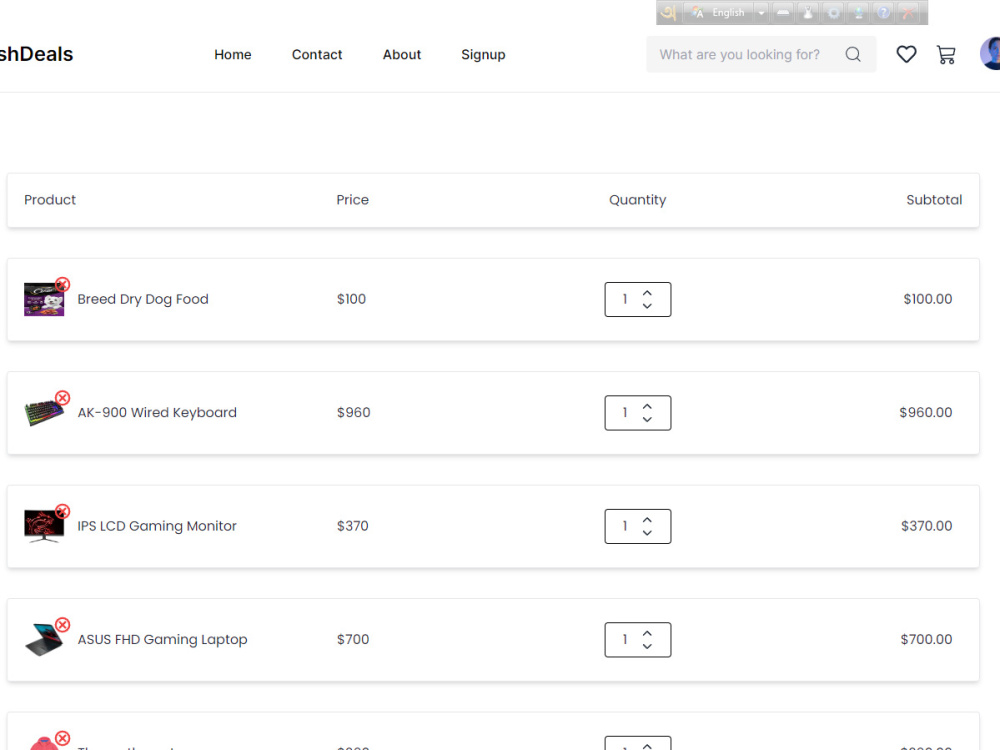The height and width of the screenshot is (750, 1000).
Task: Click the Avro keyboard logo icon
Action: (x=668, y=13)
